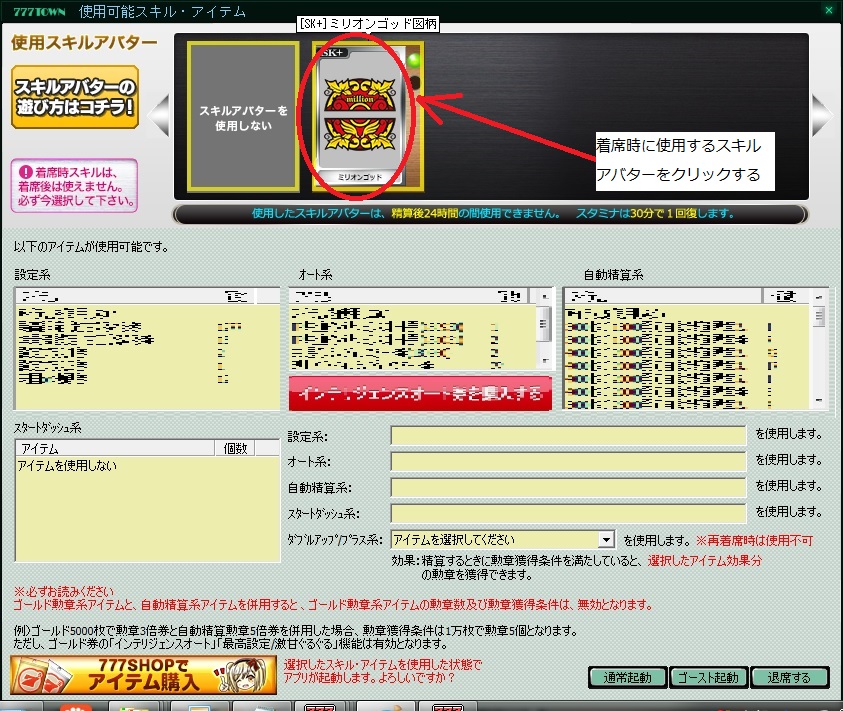The height and width of the screenshot is (711, 843).
Task: Focus the オート系 selected item field
Action: pos(568,461)
